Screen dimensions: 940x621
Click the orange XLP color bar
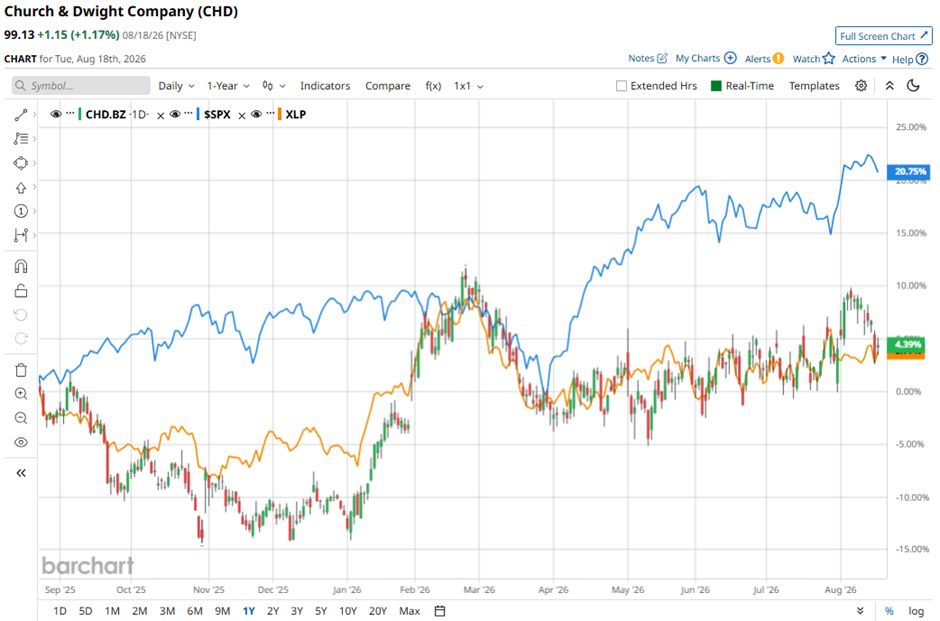(x=279, y=114)
